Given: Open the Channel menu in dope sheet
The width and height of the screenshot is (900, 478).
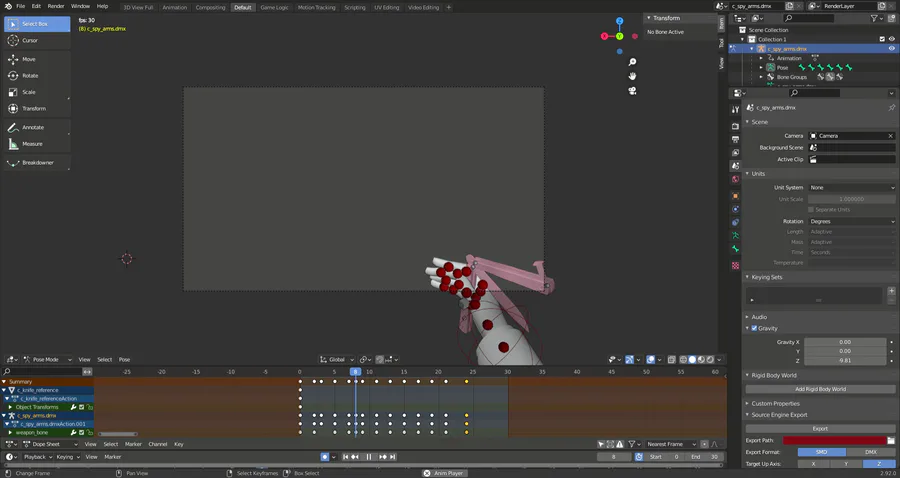Looking at the screenshot, I should click(x=158, y=444).
